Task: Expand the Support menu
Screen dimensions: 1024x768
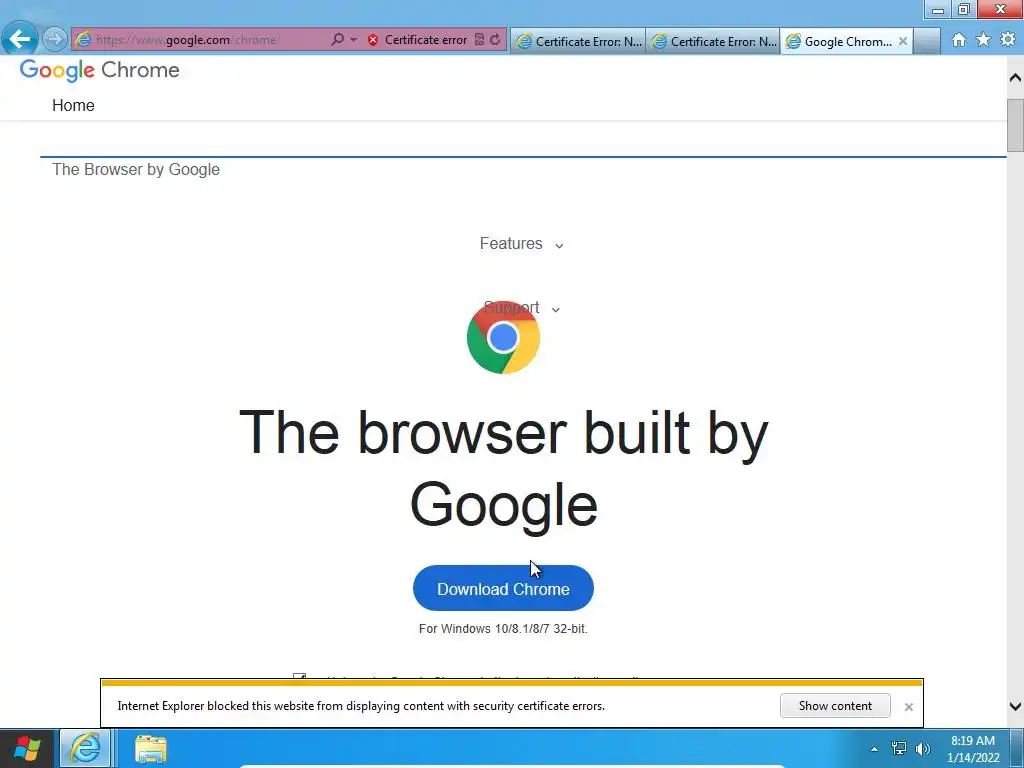Action: pyautogui.click(x=521, y=308)
